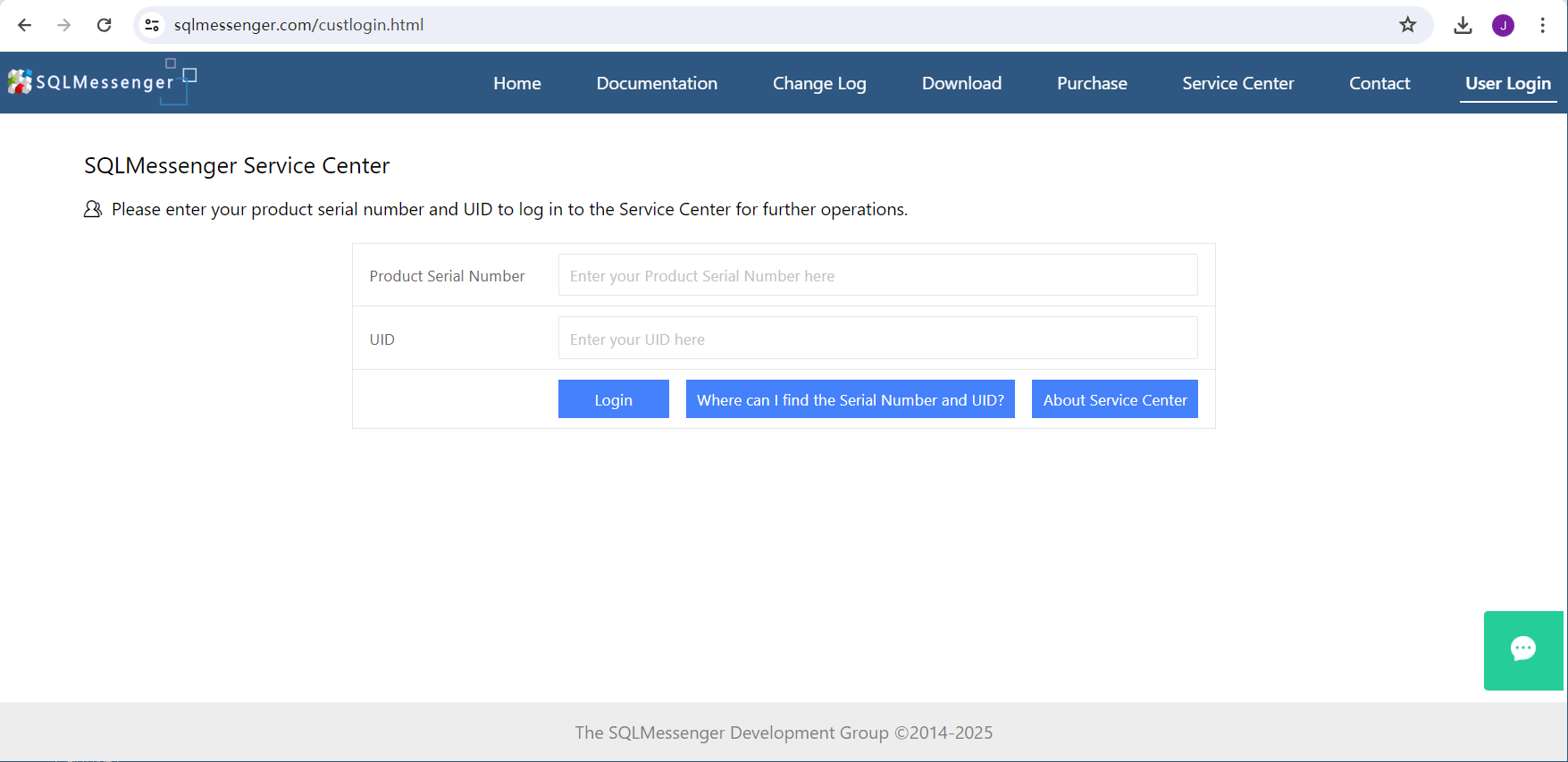Open the green chat widget
The height and width of the screenshot is (762, 1568).
1523,649
